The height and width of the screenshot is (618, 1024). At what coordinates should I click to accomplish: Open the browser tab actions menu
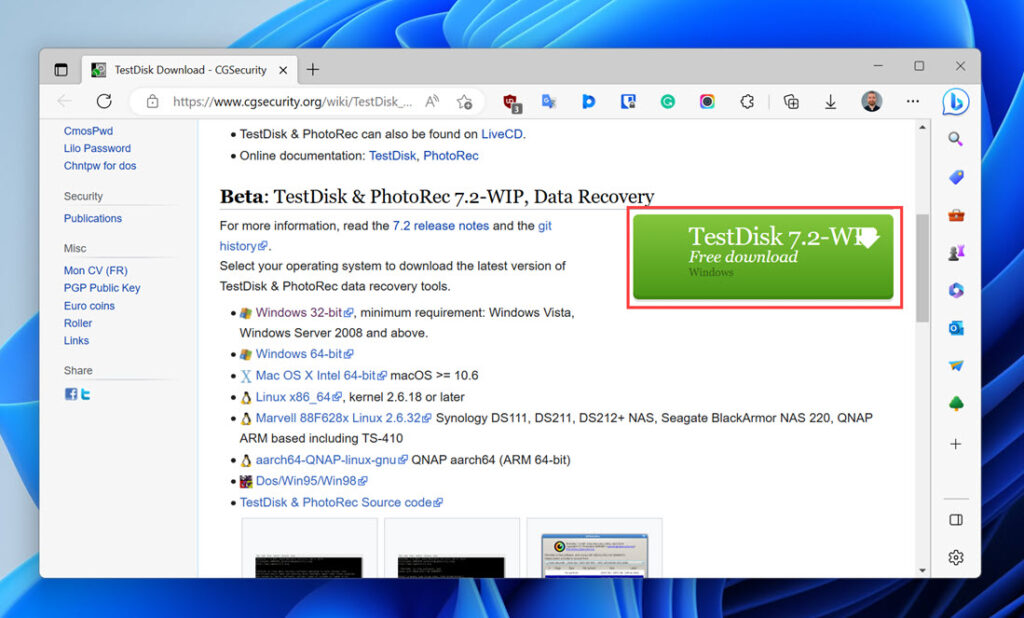click(60, 69)
